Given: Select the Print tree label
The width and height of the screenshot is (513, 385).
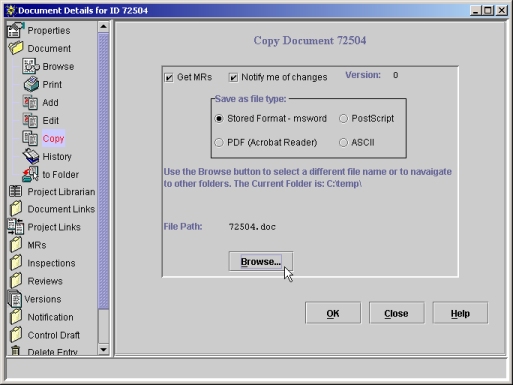Looking at the screenshot, I should click(52, 84).
